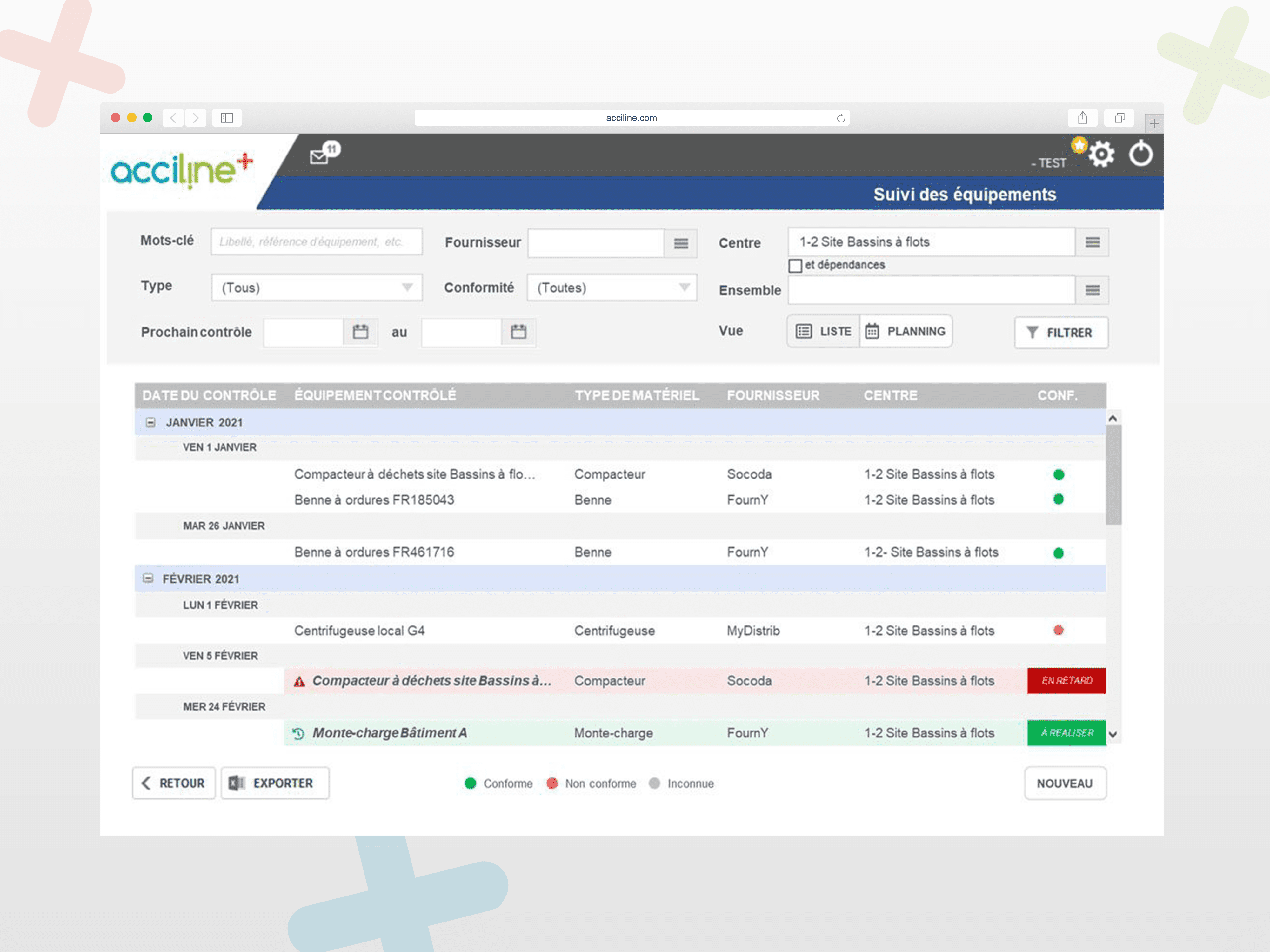The image size is (1270, 952).
Task: Open the Type dropdown showing (Tous)
Action: click(x=316, y=288)
